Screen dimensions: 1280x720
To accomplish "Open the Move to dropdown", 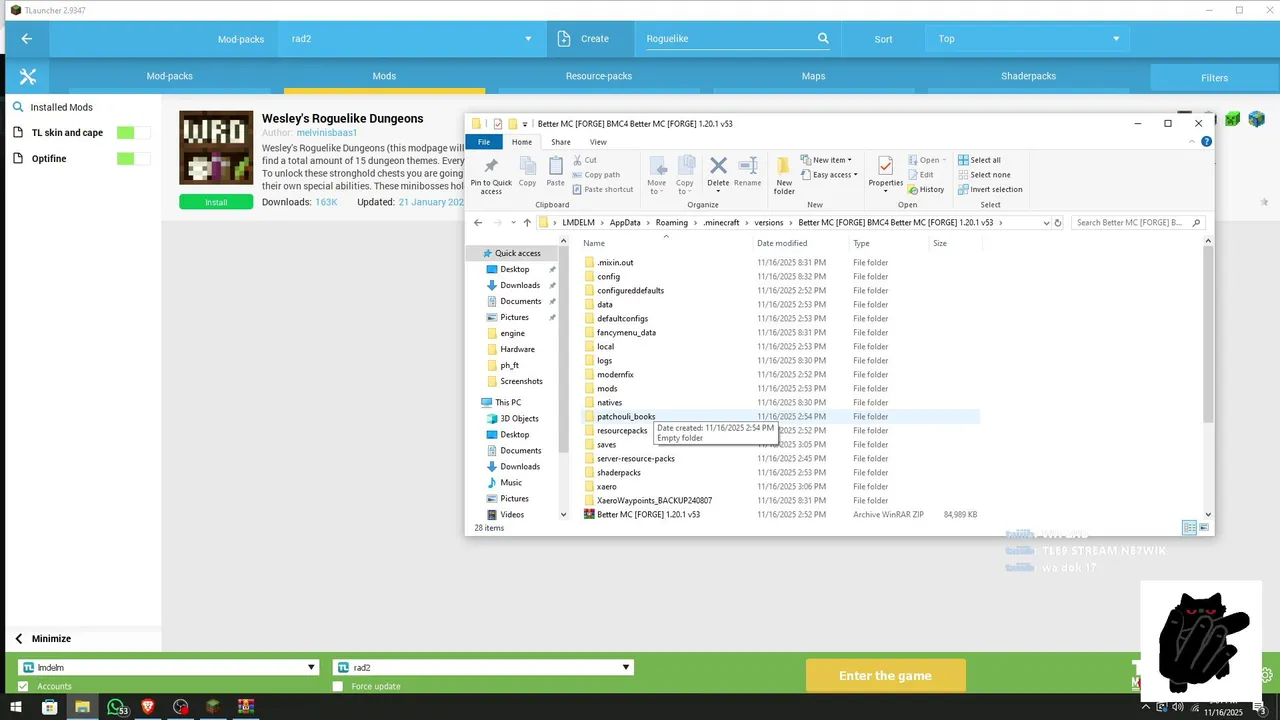I will [x=656, y=175].
